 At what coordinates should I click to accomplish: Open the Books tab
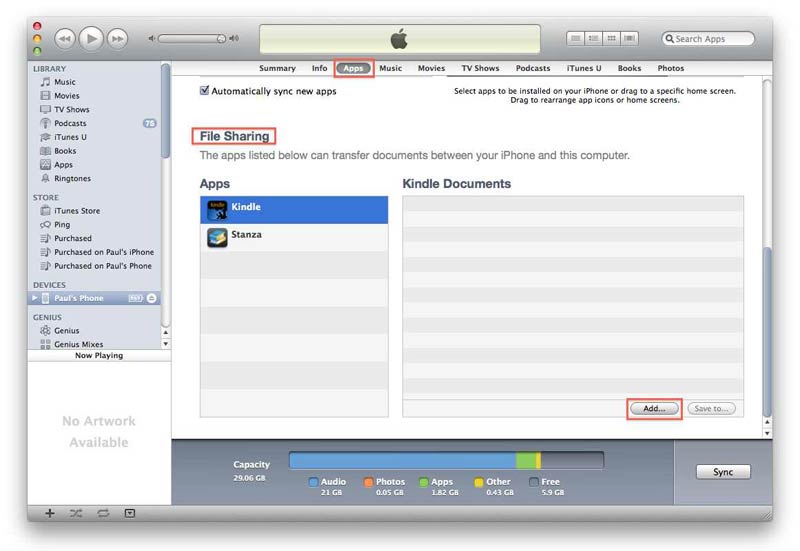(x=629, y=68)
